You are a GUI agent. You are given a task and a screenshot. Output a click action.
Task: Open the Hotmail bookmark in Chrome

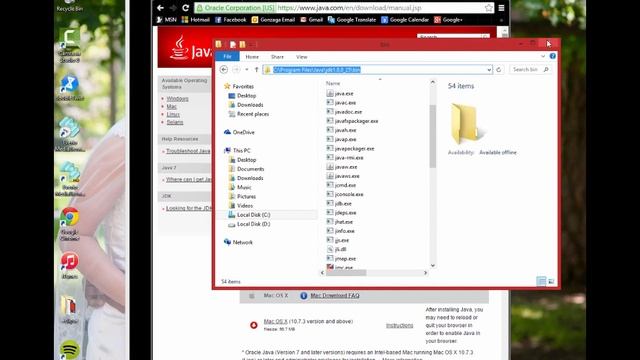click(196, 20)
